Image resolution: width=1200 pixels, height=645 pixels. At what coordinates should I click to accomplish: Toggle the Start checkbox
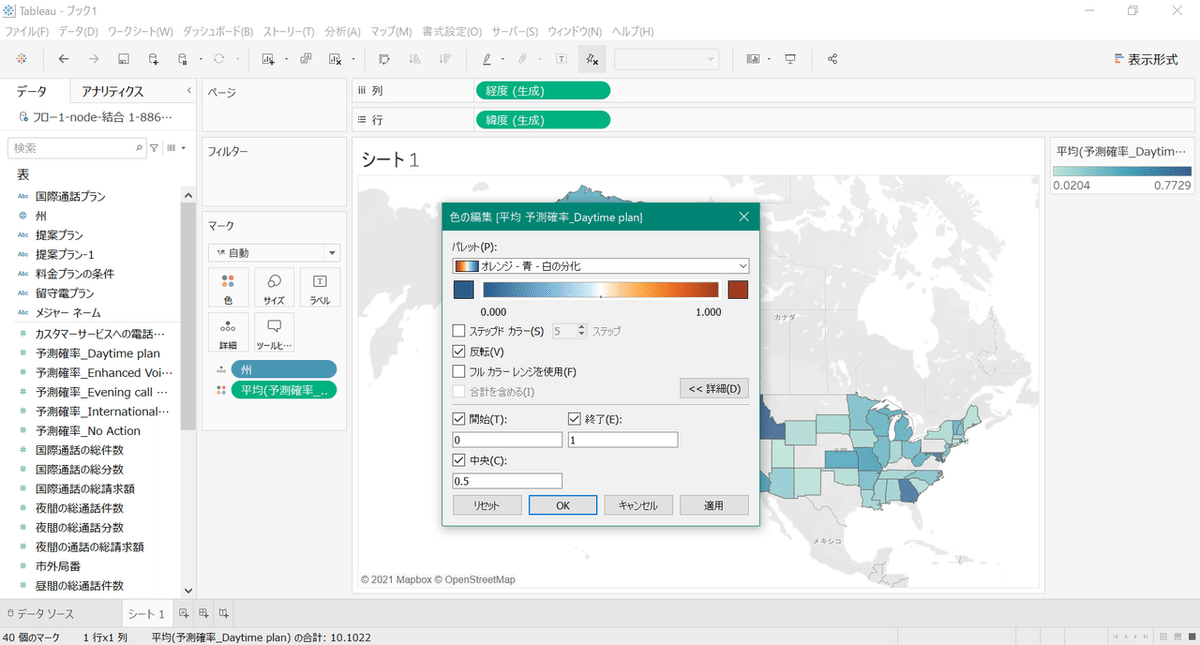pyautogui.click(x=459, y=419)
